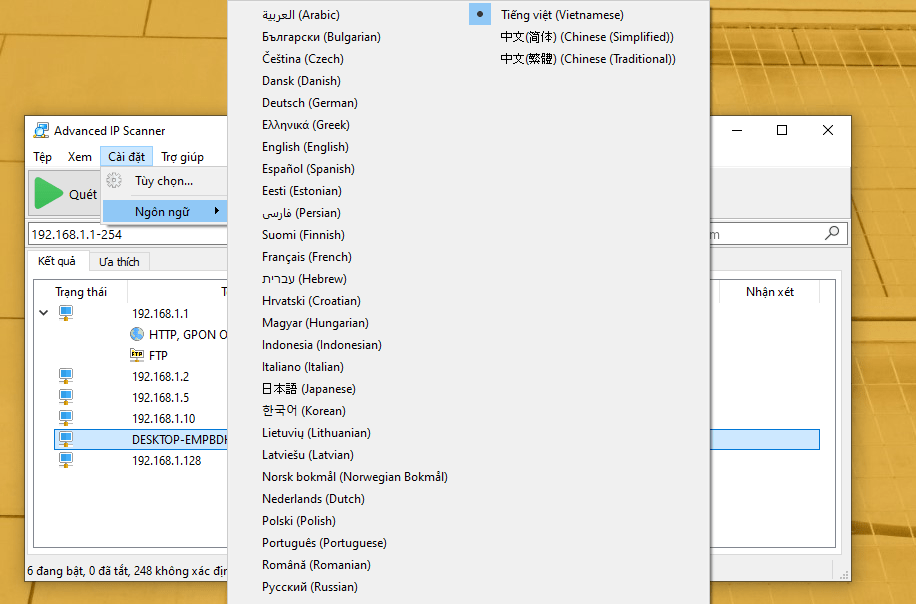The height and width of the screenshot is (604, 916).
Task: Switch language to Français (French)
Action: (307, 256)
